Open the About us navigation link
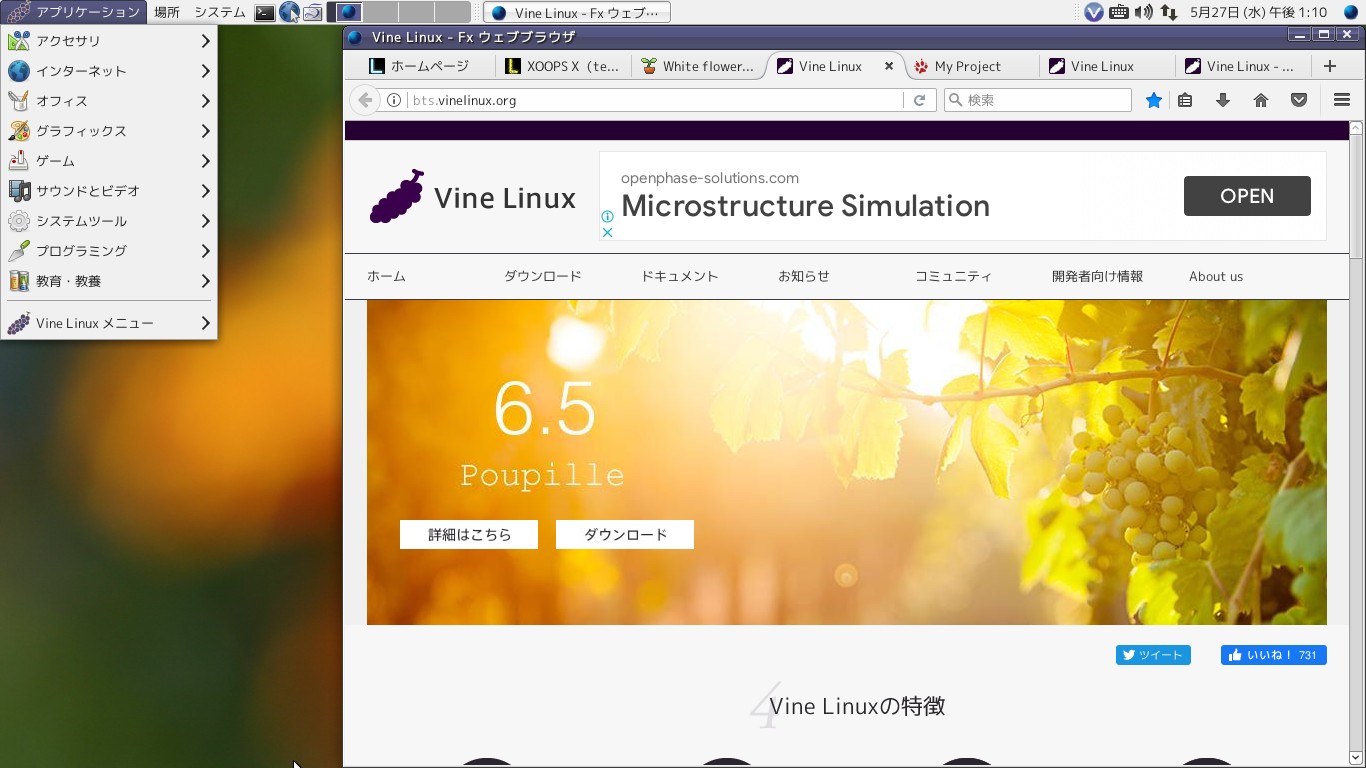This screenshot has width=1366, height=768. point(1216,277)
